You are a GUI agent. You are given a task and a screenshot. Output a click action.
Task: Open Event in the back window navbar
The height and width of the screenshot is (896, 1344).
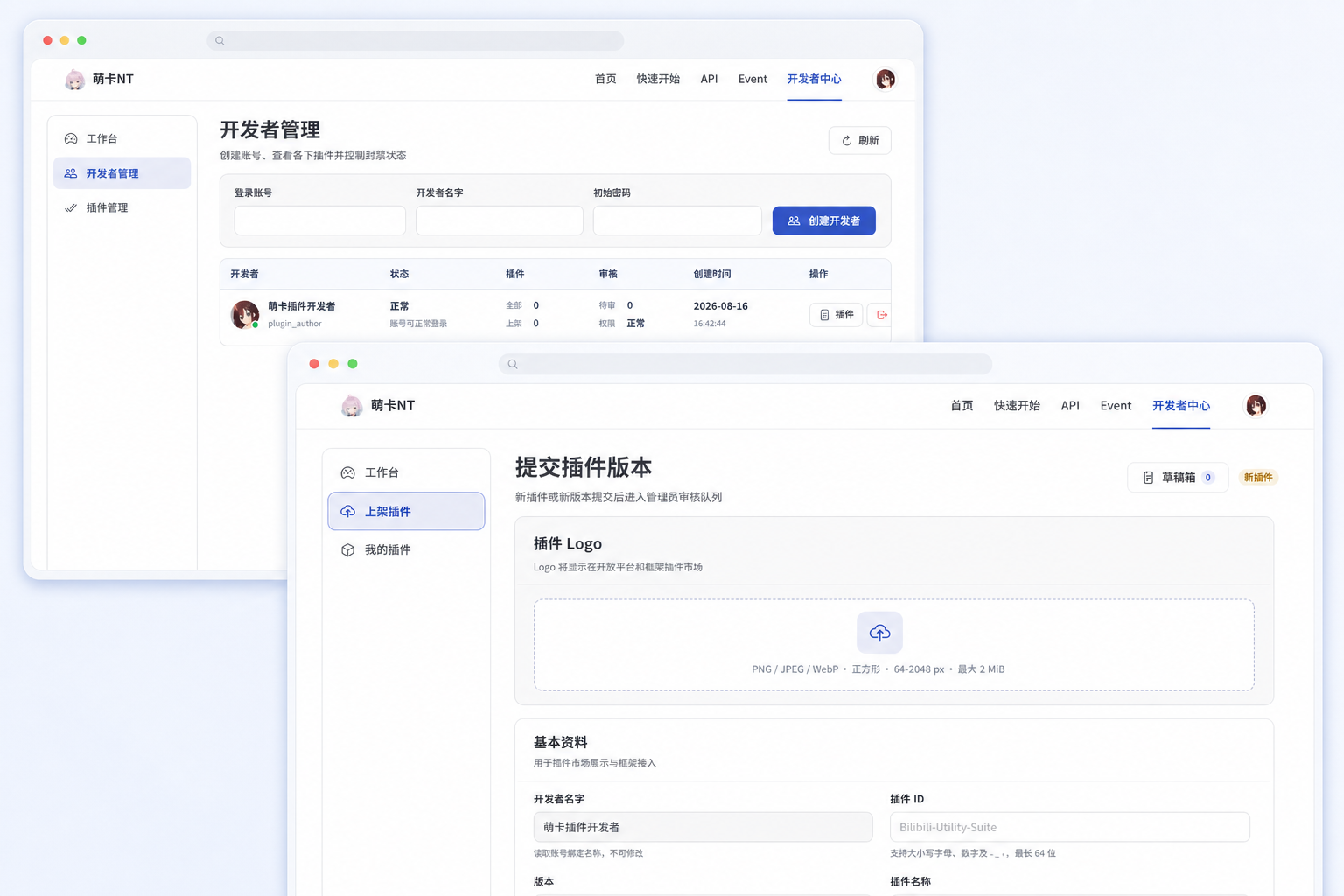point(752,80)
